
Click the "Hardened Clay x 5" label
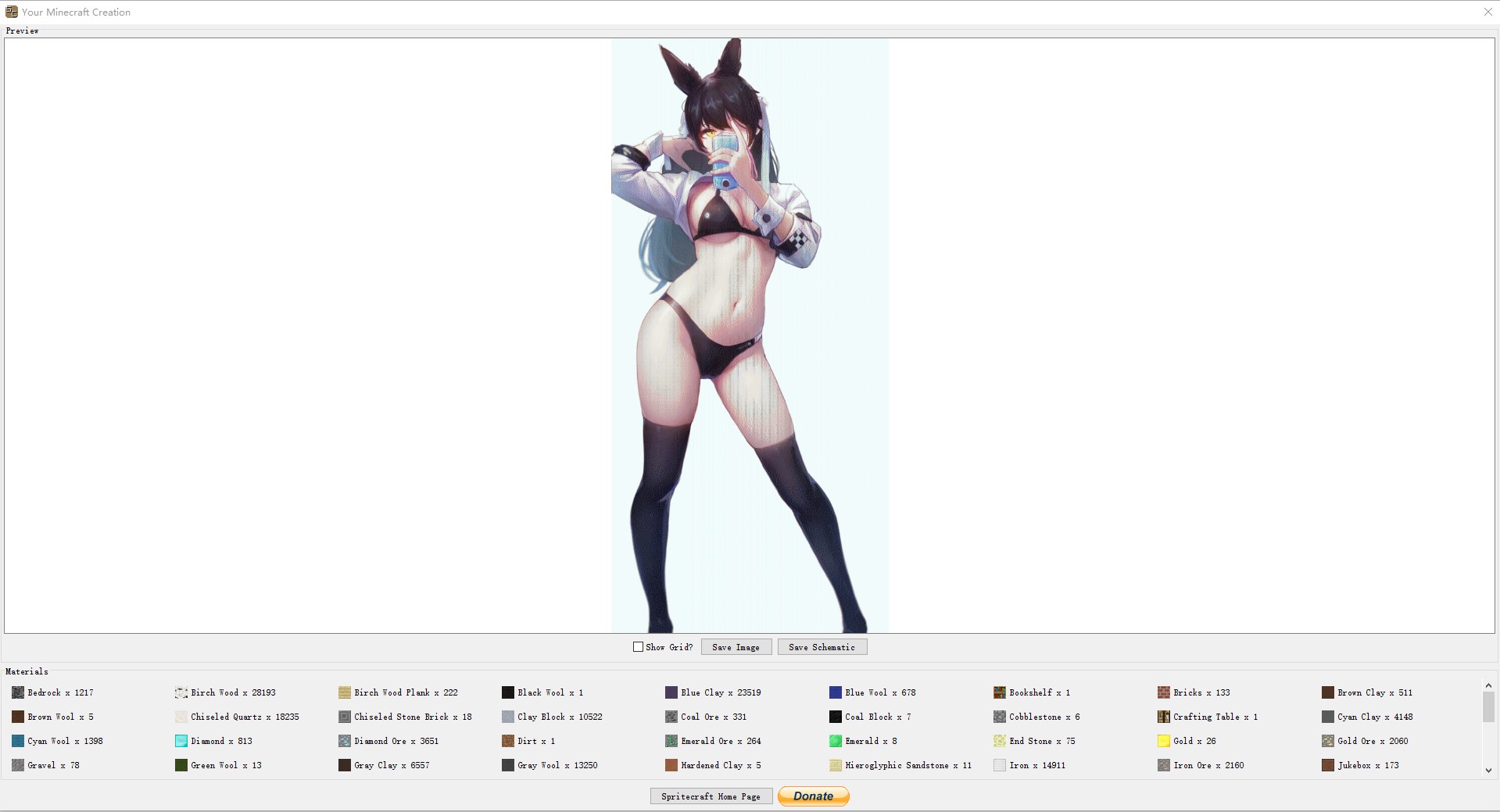pos(721,765)
